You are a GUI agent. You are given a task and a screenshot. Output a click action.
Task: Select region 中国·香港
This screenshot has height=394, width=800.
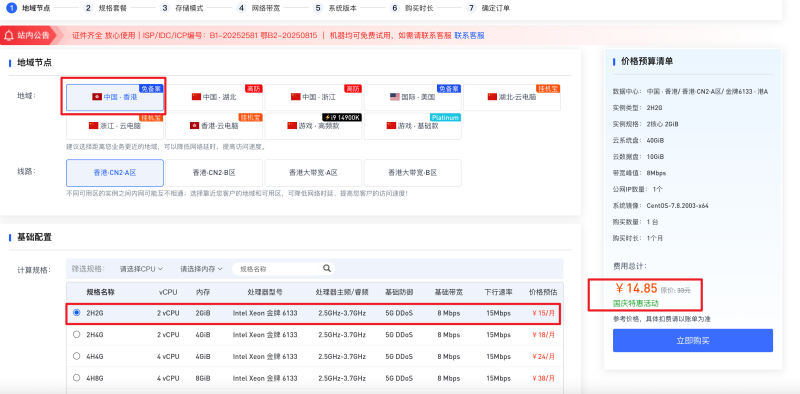point(115,97)
